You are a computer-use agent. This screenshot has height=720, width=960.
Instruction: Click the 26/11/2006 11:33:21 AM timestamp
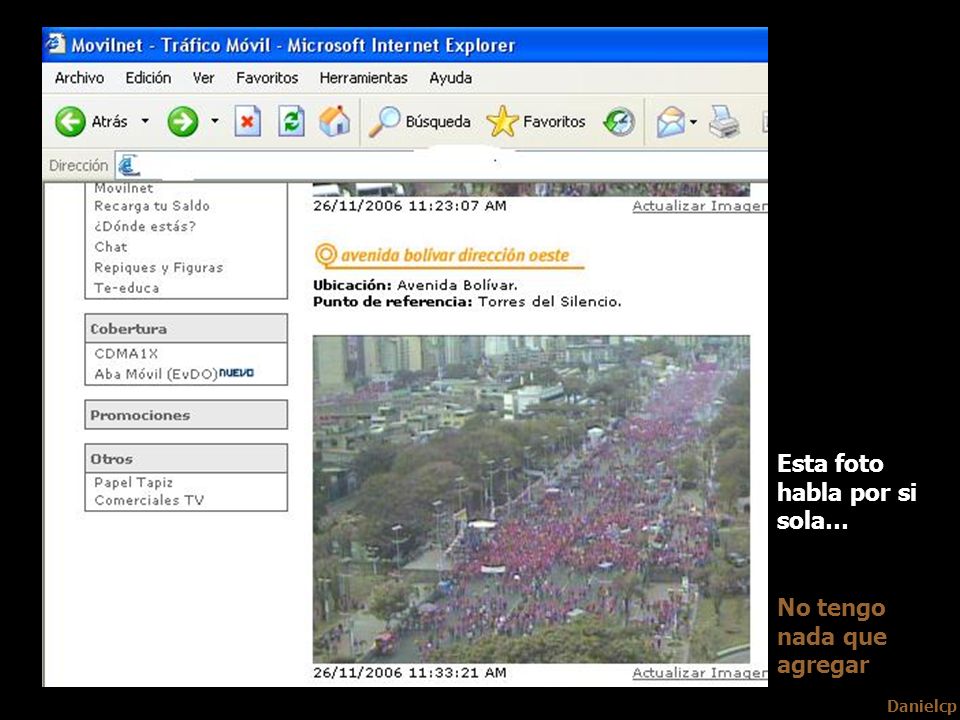pyautogui.click(x=410, y=673)
